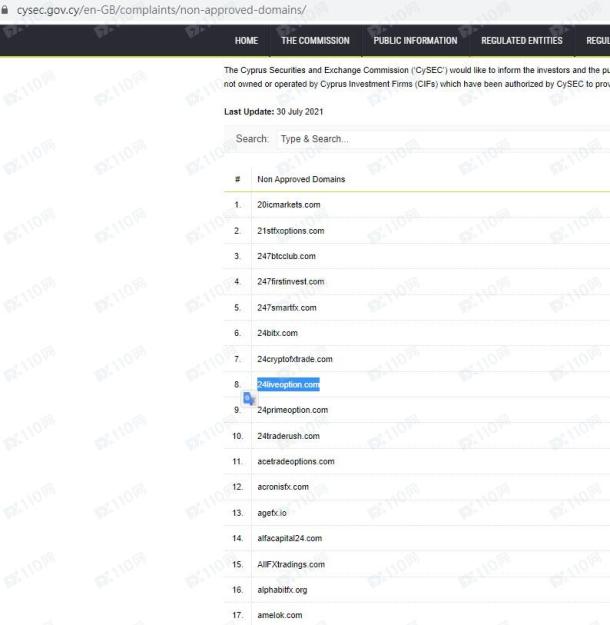Click the Non Approved Domains column header

tap(301, 179)
